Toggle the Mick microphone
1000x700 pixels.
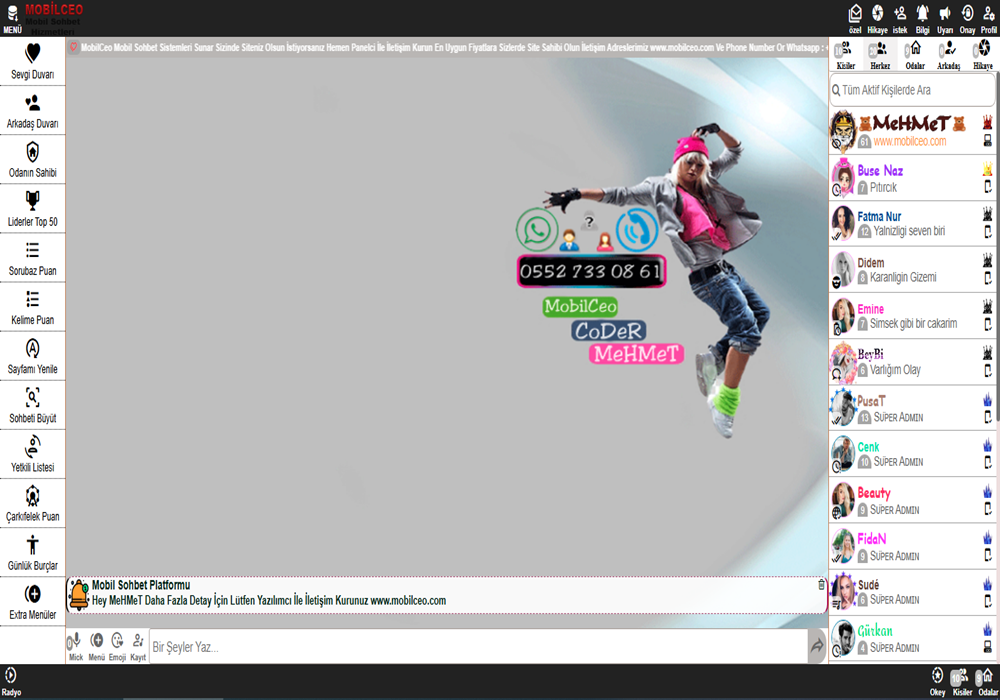pos(75,641)
